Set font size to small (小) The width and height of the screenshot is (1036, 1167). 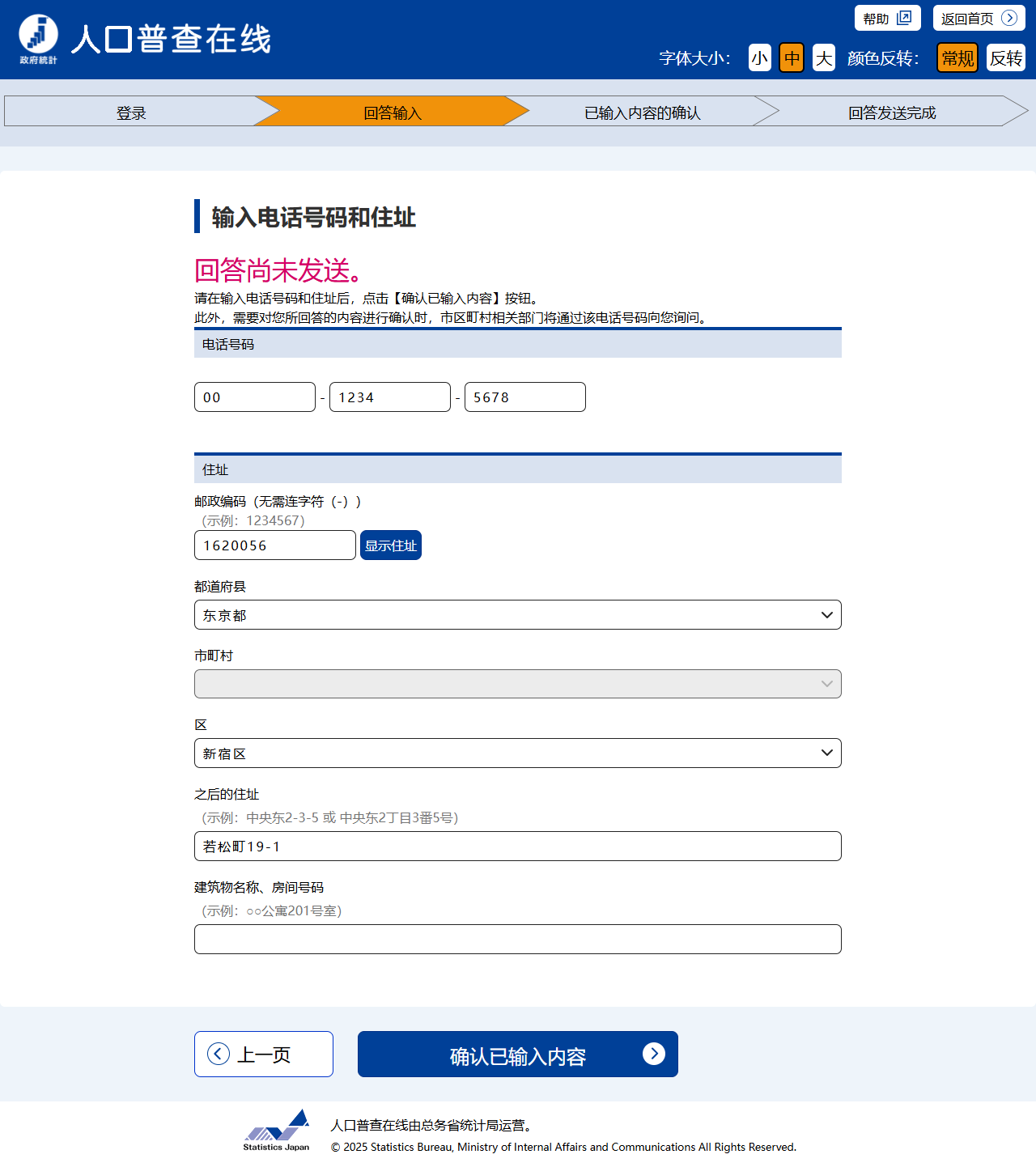pyautogui.click(x=759, y=58)
